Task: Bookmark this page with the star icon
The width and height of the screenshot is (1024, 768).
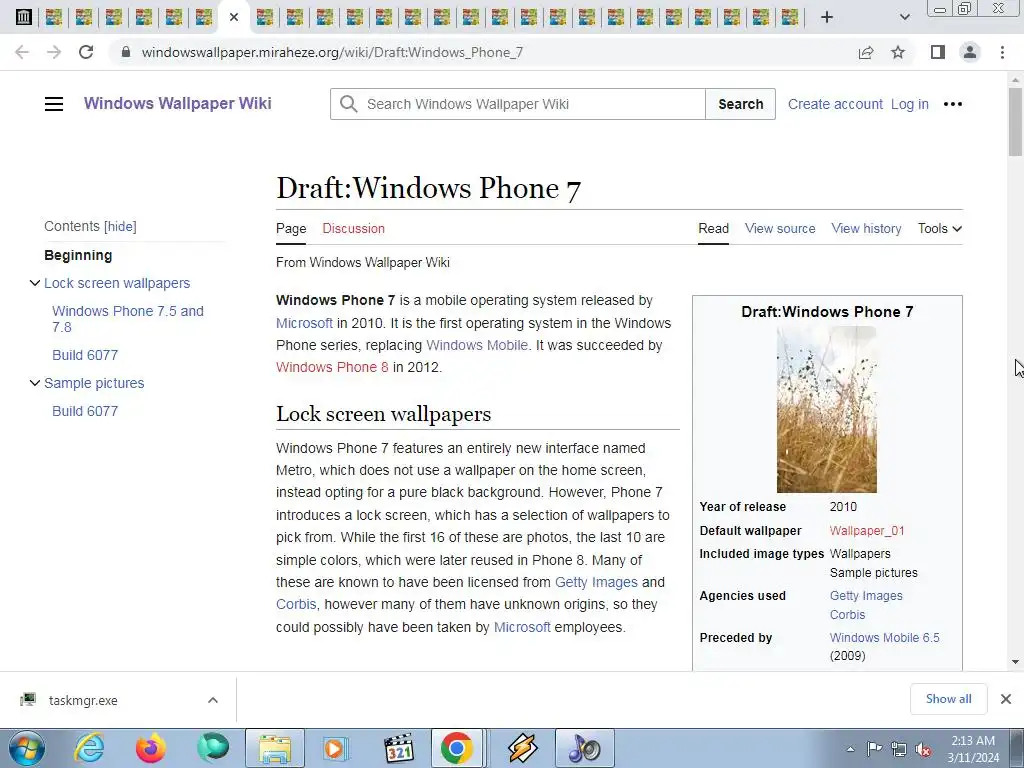Action: tap(898, 52)
